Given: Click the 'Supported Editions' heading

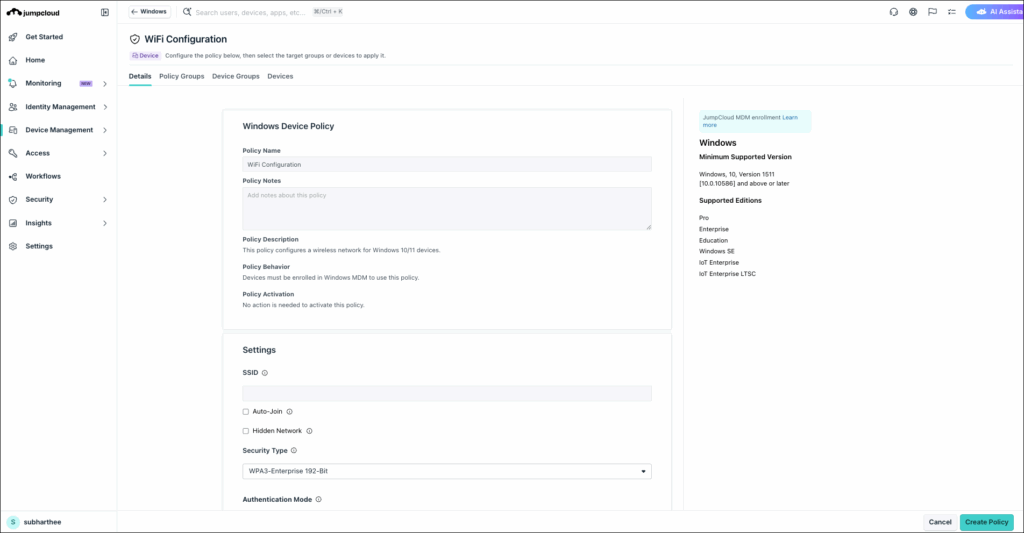Looking at the screenshot, I should [730, 201].
